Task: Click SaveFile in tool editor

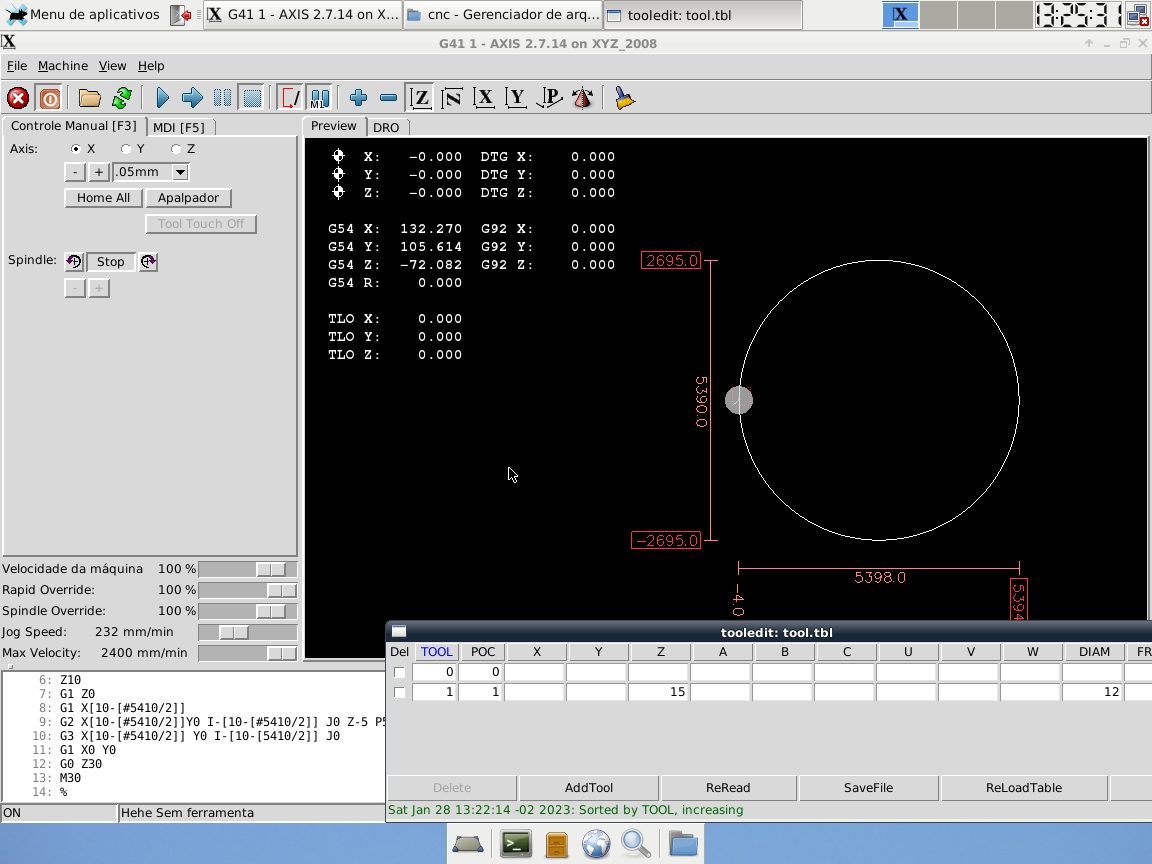Action: [x=868, y=788]
